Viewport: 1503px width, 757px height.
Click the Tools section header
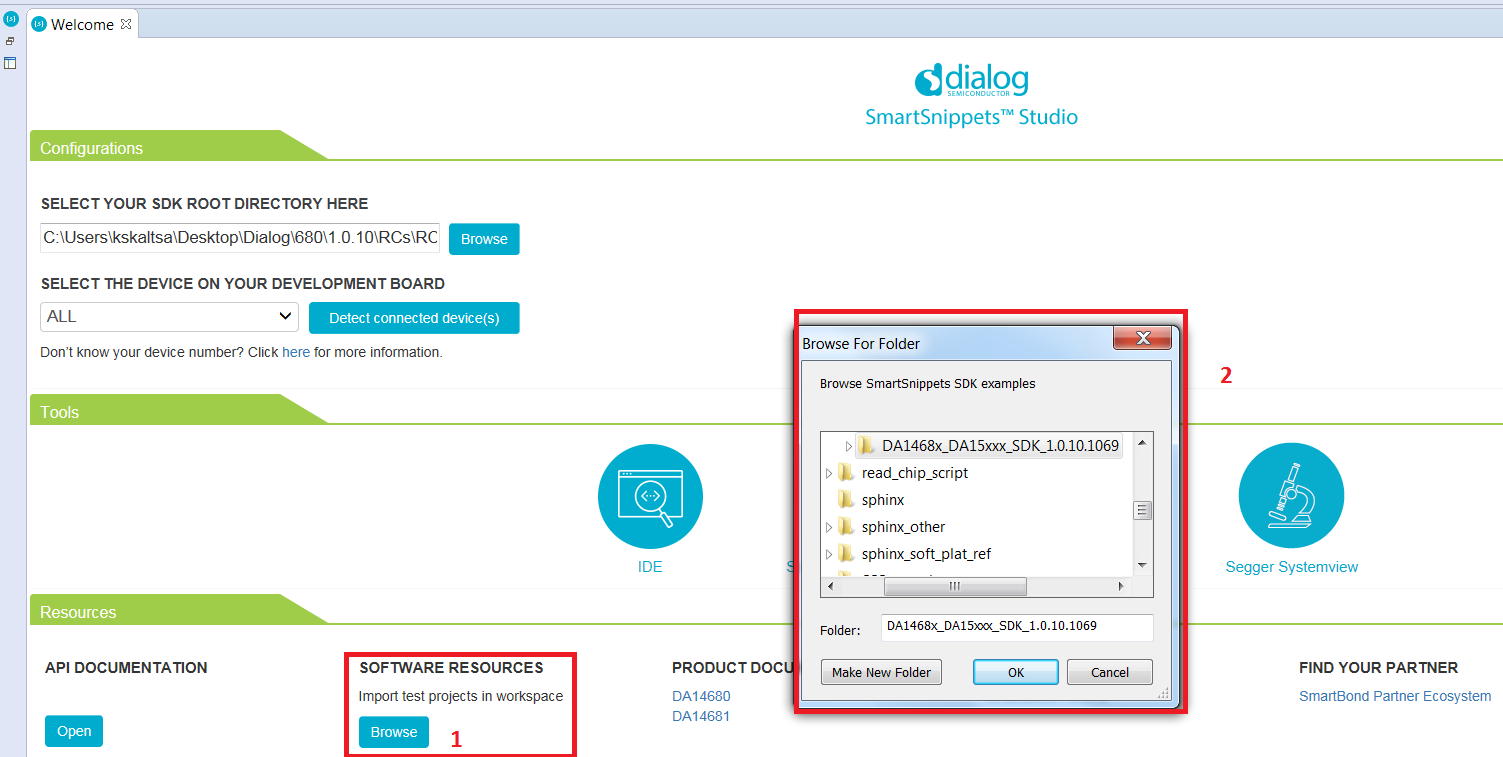60,412
